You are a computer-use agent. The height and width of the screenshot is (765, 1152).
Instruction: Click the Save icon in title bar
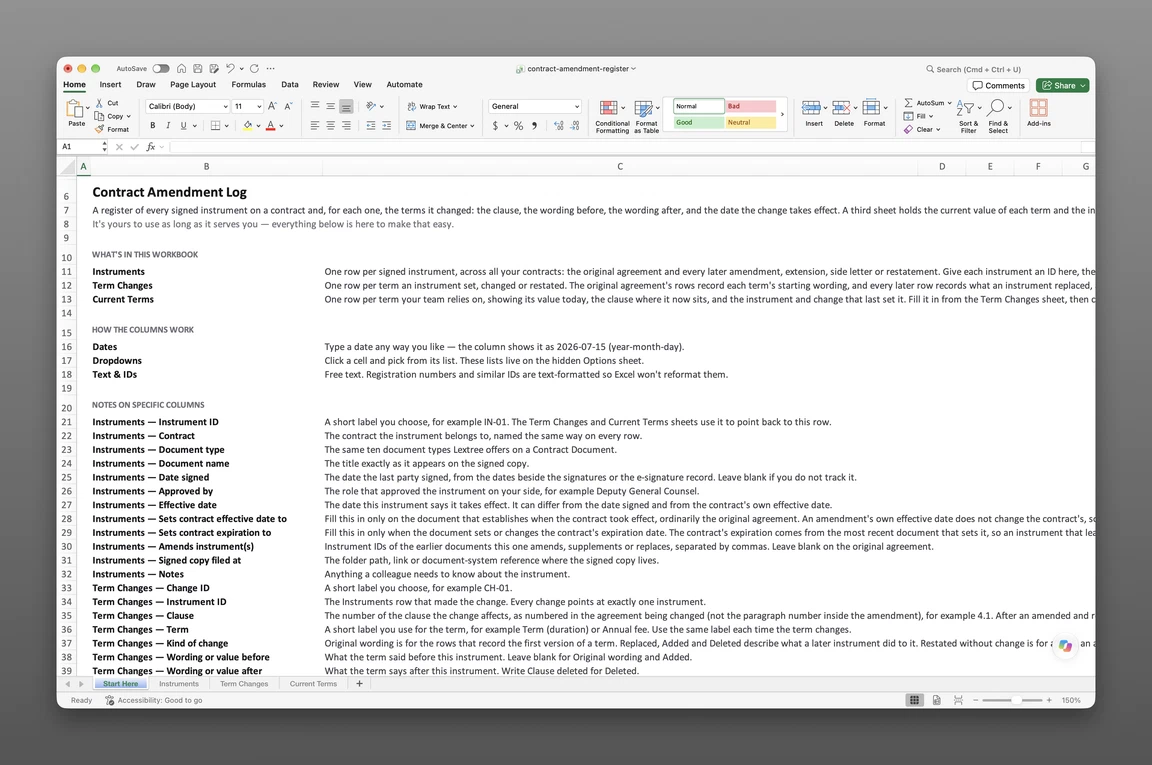click(x=198, y=68)
